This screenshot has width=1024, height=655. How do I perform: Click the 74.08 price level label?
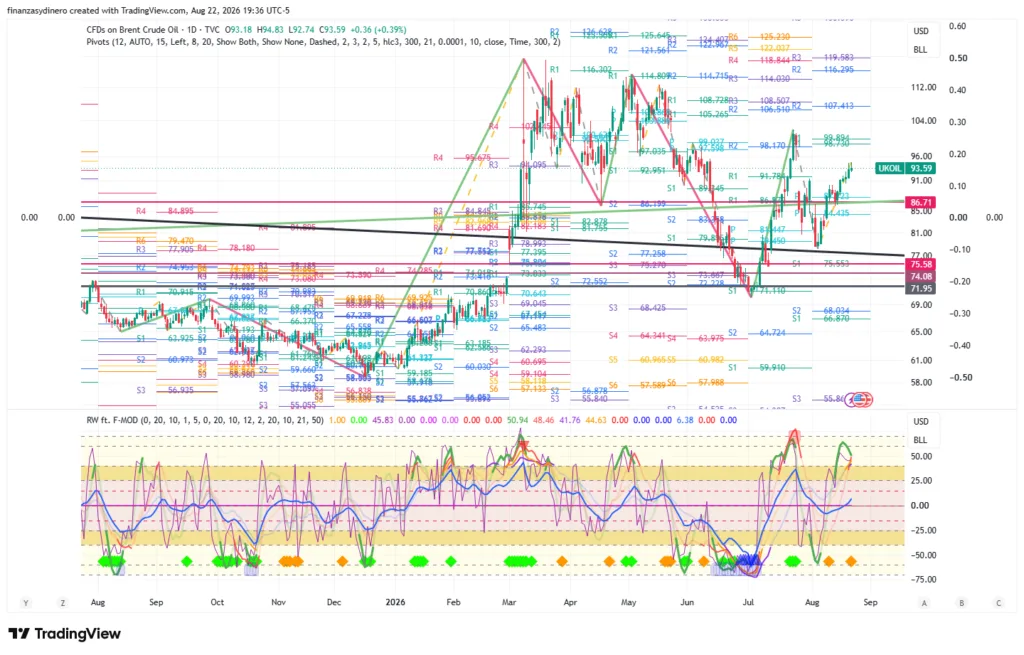coord(920,276)
